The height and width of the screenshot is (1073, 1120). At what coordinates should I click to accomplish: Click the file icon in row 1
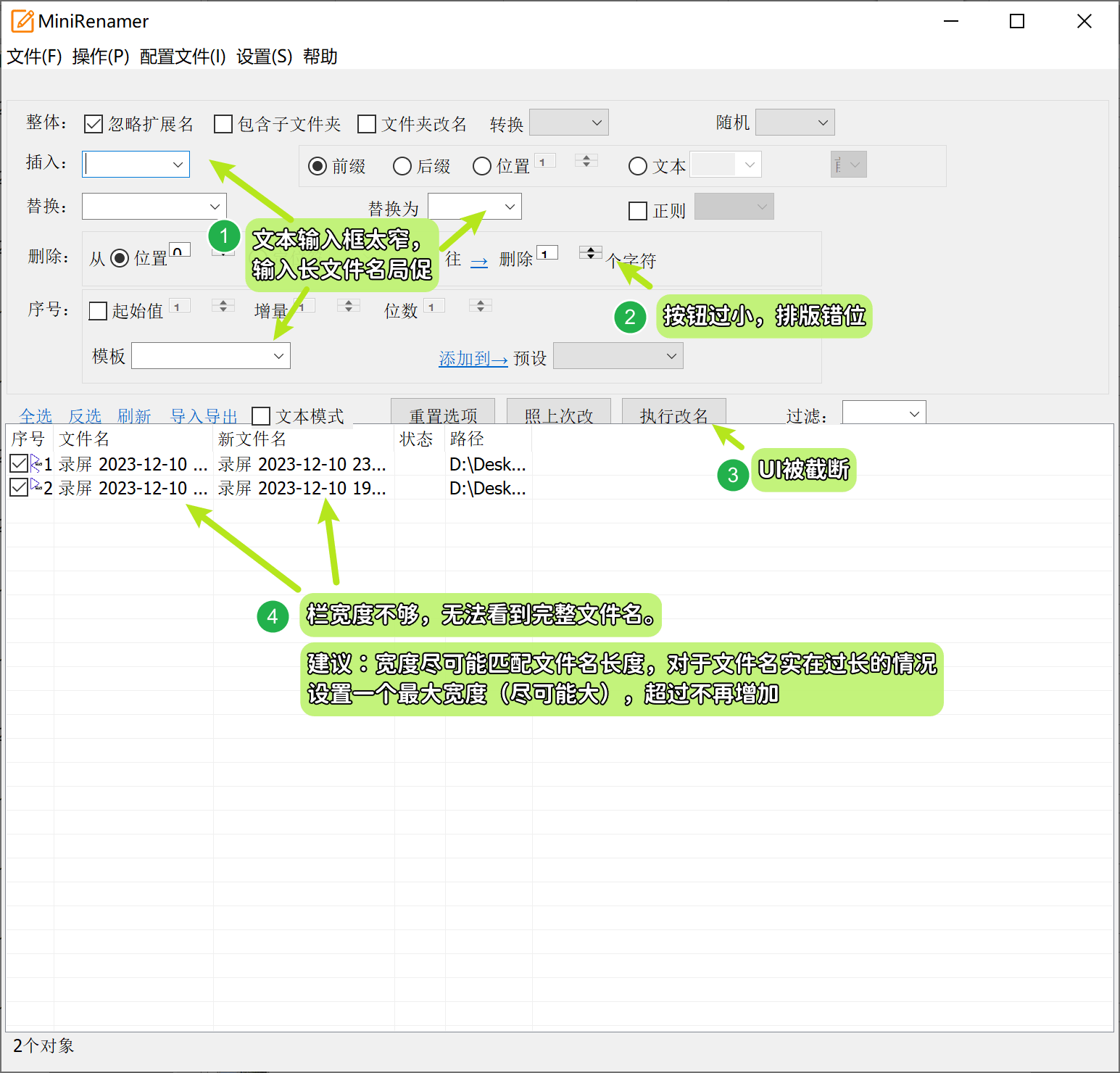36,463
